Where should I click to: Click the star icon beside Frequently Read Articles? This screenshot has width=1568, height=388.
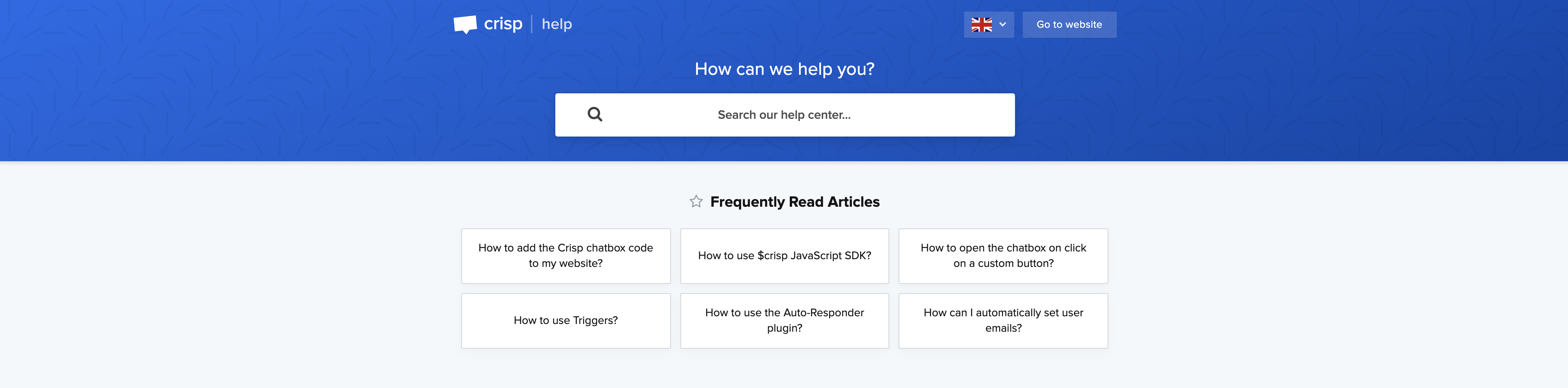(696, 202)
